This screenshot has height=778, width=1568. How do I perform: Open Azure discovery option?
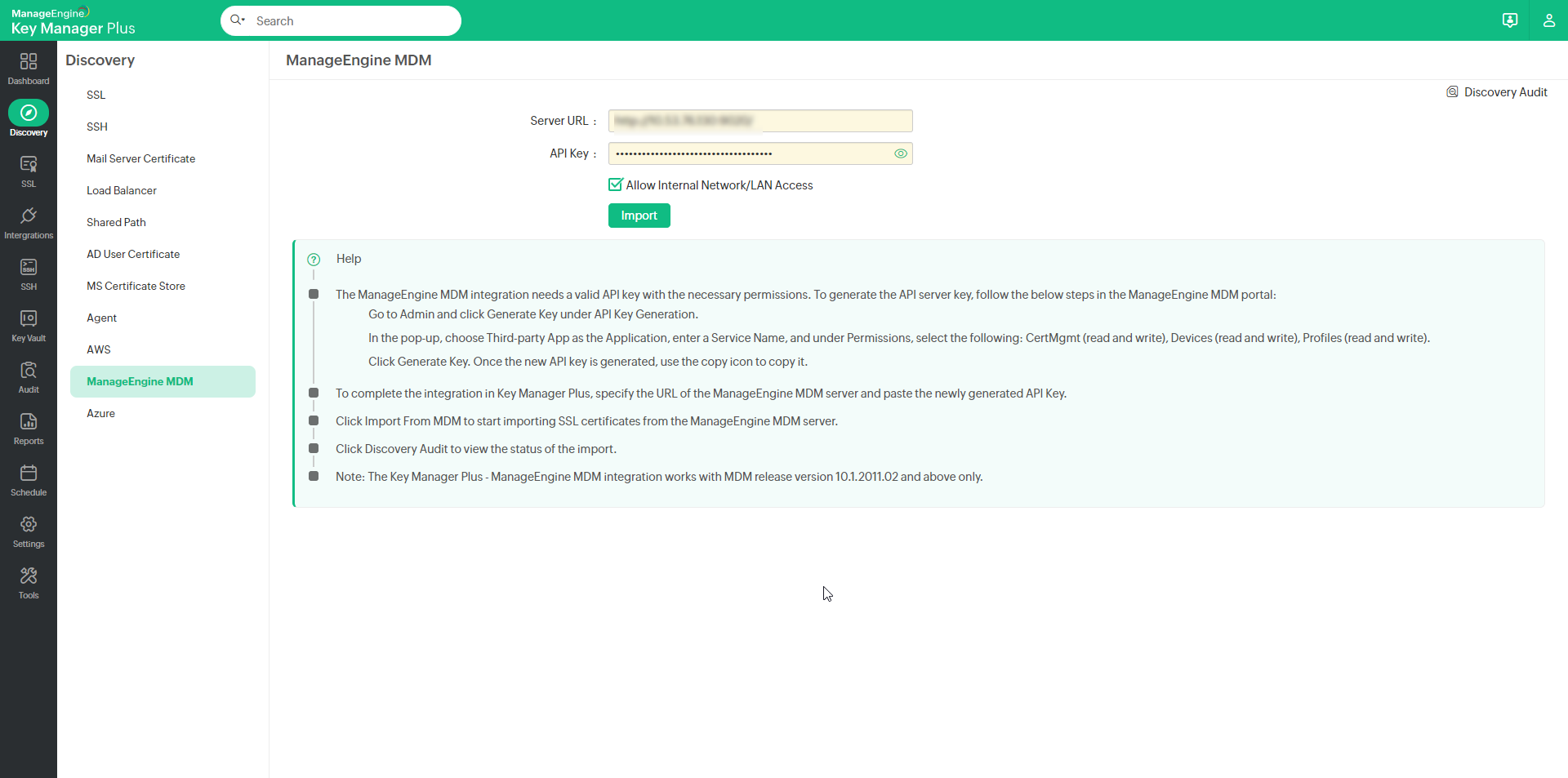101,413
